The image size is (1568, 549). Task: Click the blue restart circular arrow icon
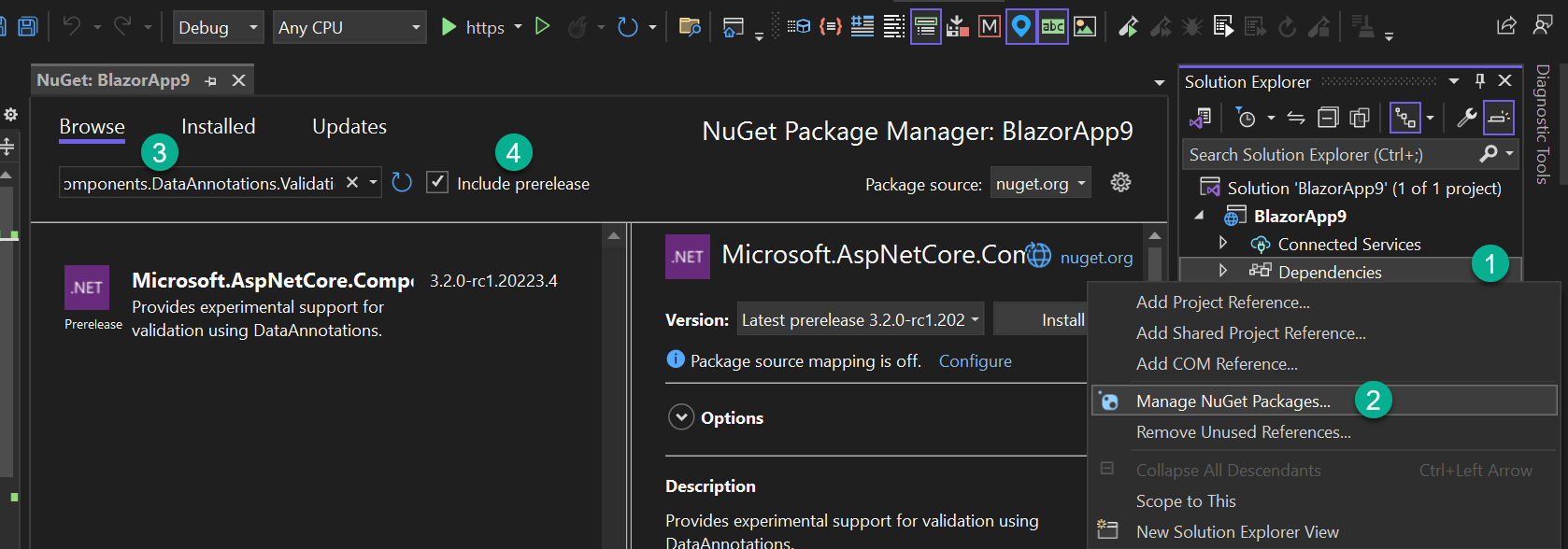628,27
